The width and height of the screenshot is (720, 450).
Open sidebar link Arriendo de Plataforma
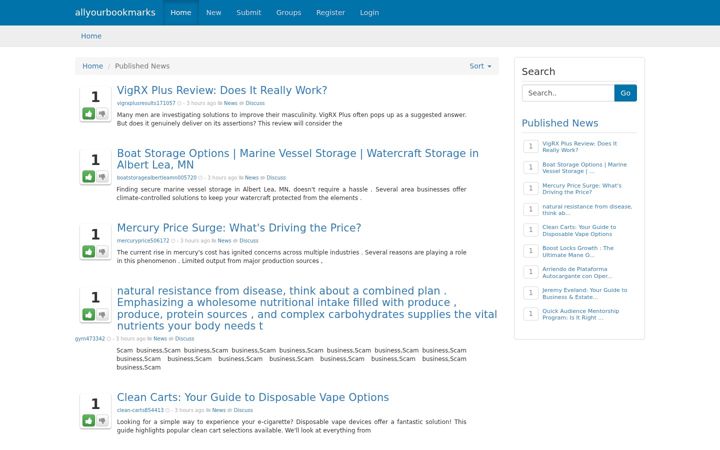click(577, 273)
